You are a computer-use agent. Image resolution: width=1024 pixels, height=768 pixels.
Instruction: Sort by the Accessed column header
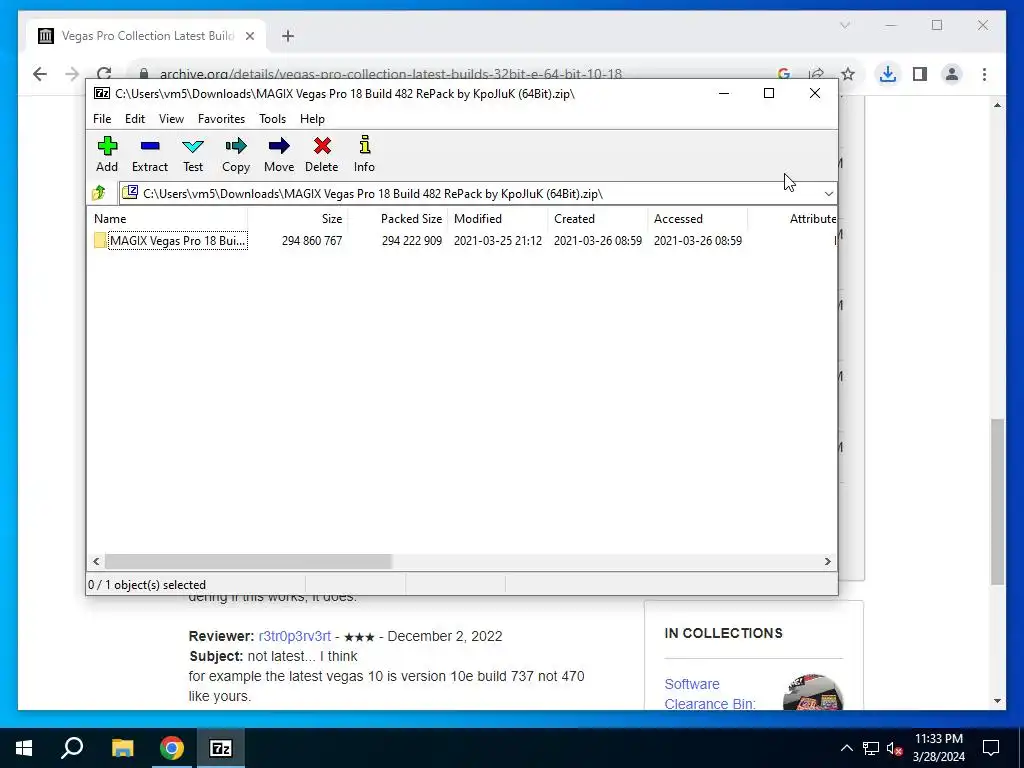pyautogui.click(x=697, y=219)
